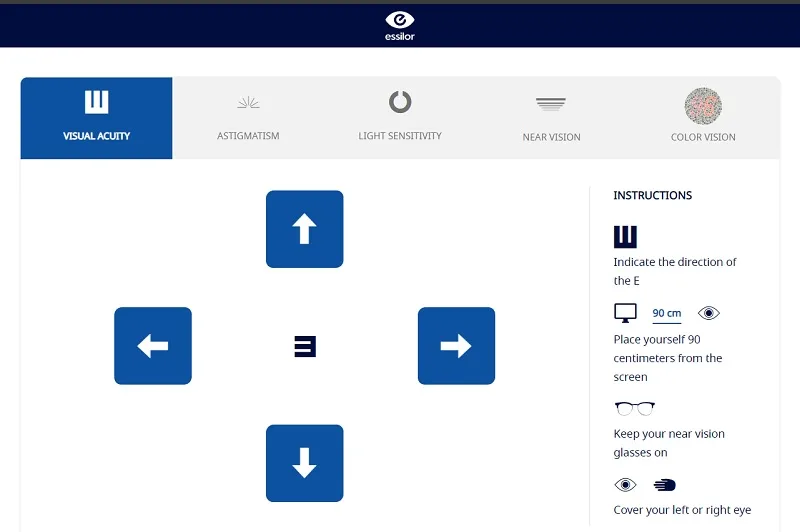This screenshot has height=532, width=800.
Task: Click the glasses icon in instructions
Action: (635, 409)
